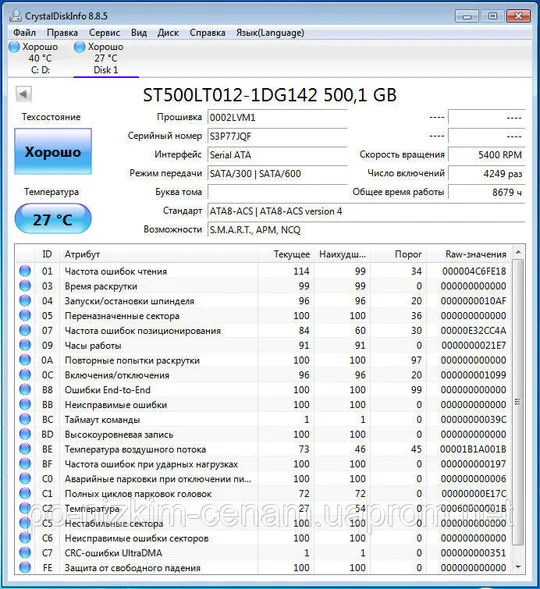Select the Частота ошибок чтения attribute name

pyautogui.click(x=116, y=271)
